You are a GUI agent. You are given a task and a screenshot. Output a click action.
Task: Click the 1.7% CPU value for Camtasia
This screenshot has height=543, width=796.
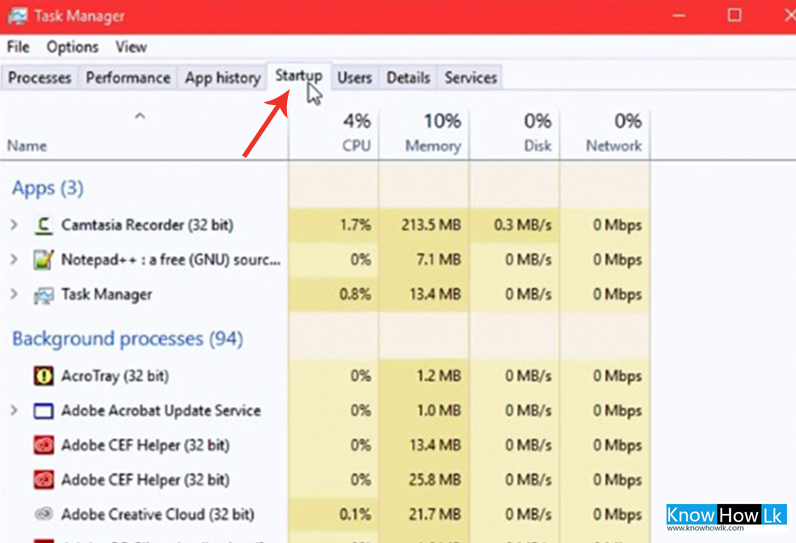(355, 225)
